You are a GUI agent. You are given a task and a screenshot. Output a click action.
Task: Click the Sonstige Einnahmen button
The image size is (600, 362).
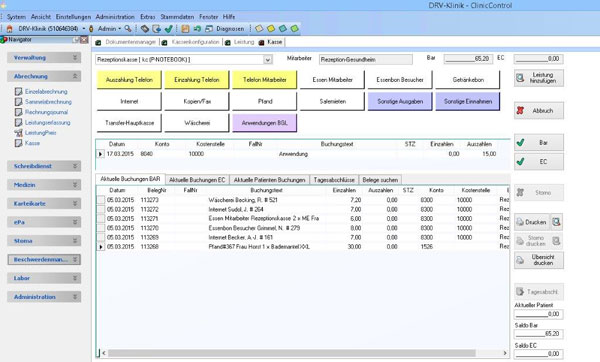click(468, 101)
